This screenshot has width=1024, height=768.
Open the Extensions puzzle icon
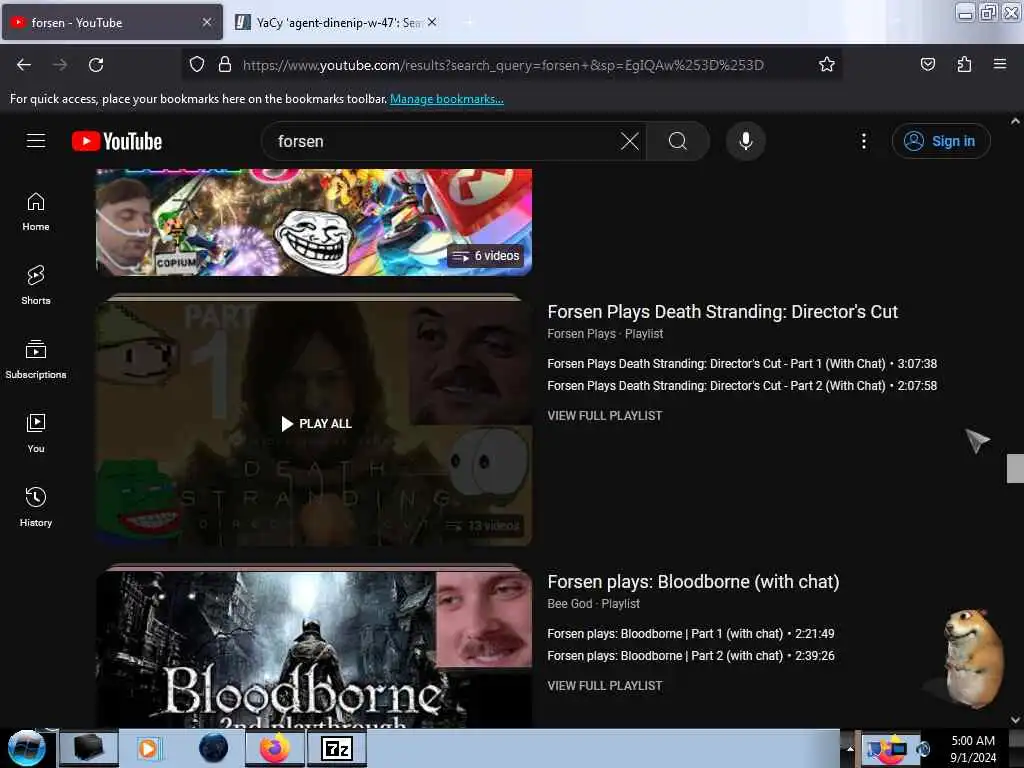(x=964, y=65)
